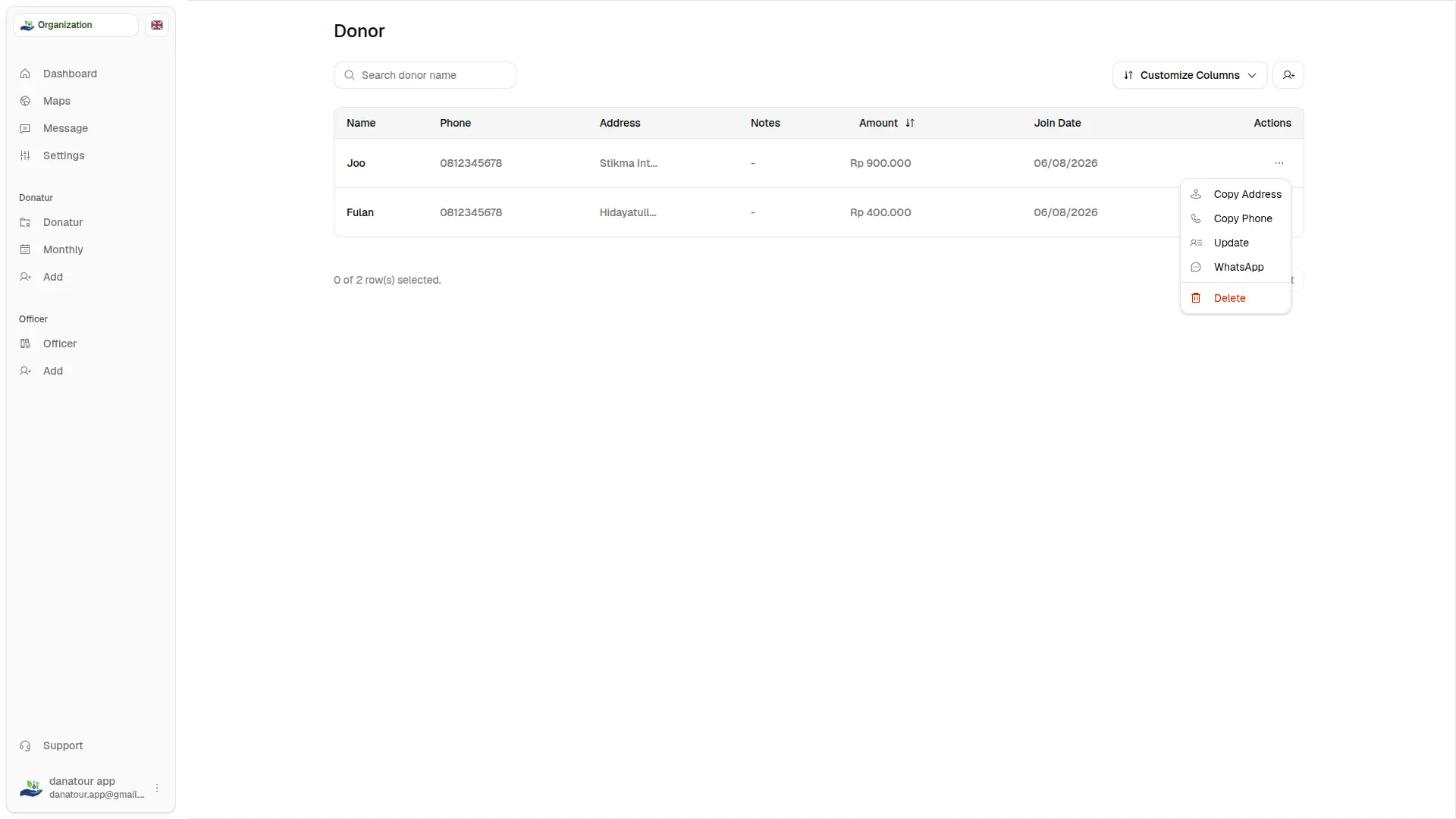This screenshot has width=1456, height=819.
Task: Open Joo's row actions ellipsis
Action: coord(1279,163)
